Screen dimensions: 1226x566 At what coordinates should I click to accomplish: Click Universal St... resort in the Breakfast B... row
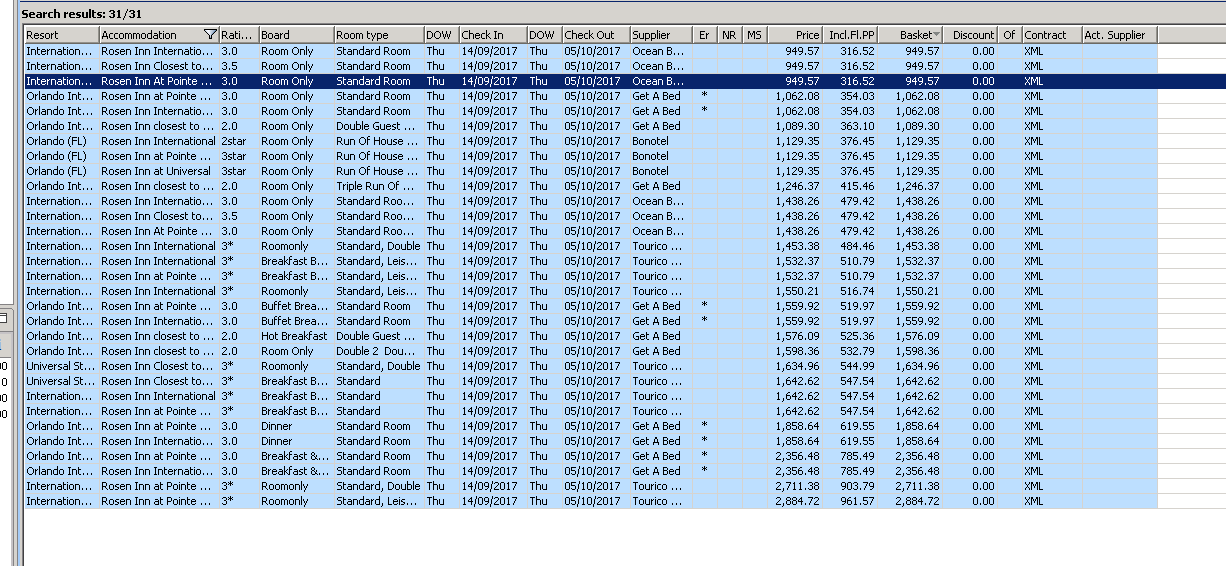[x=61, y=381]
